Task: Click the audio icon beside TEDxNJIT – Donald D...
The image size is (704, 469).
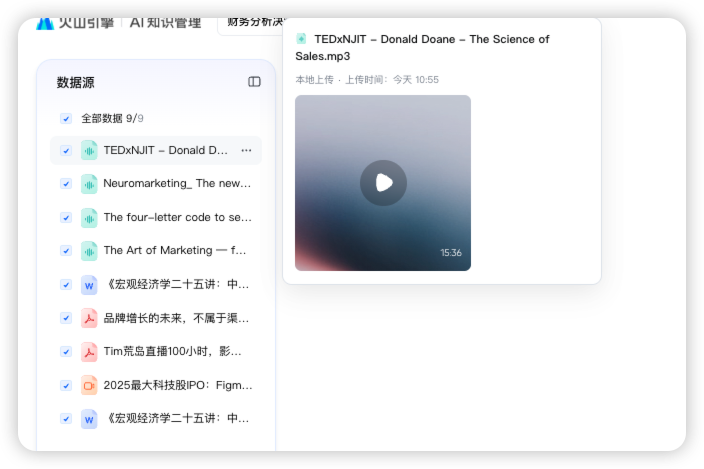Action: [x=89, y=150]
